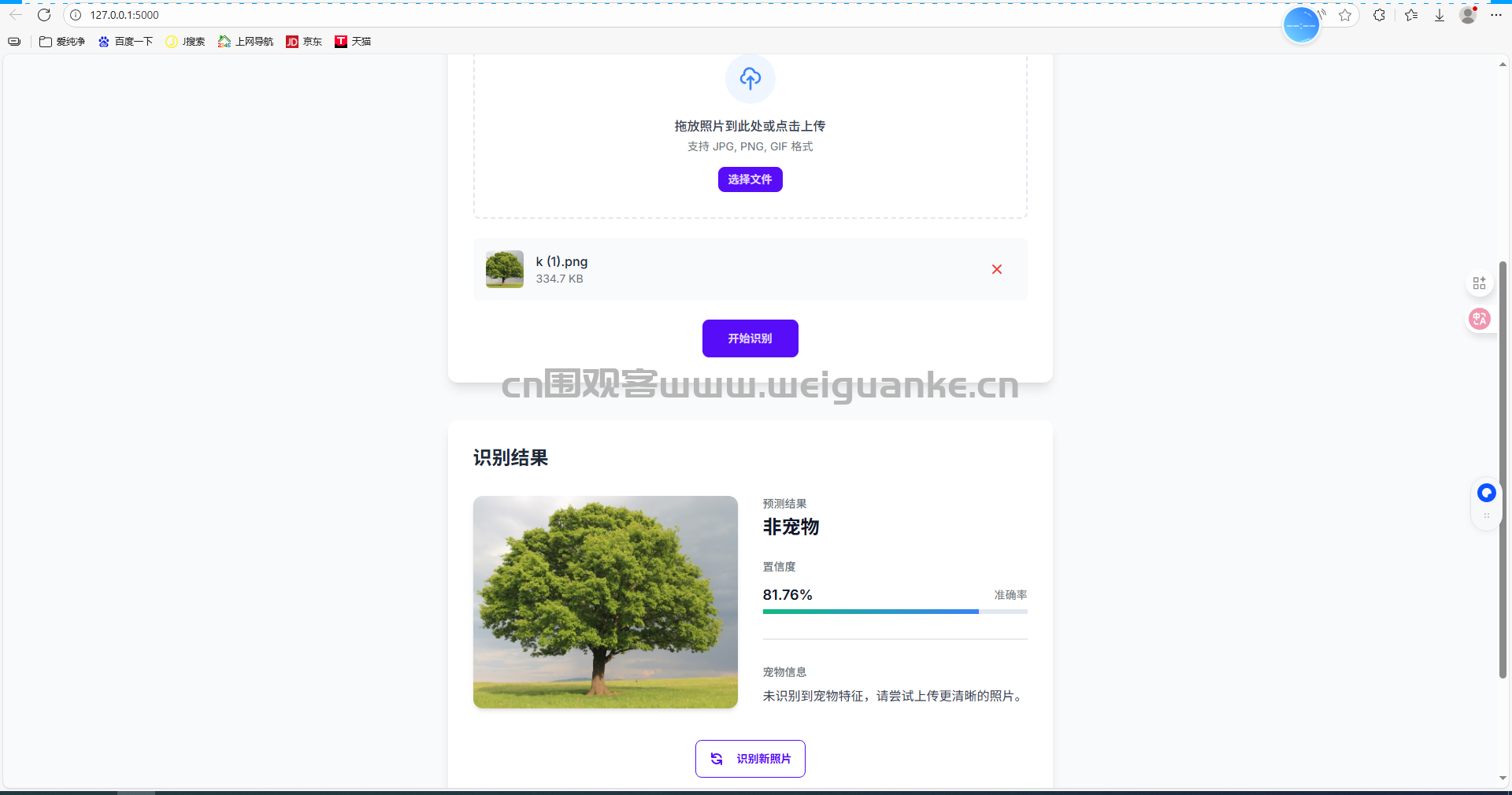The height and width of the screenshot is (795, 1512).
Task: Open the favorites list icon
Action: click(1411, 15)
